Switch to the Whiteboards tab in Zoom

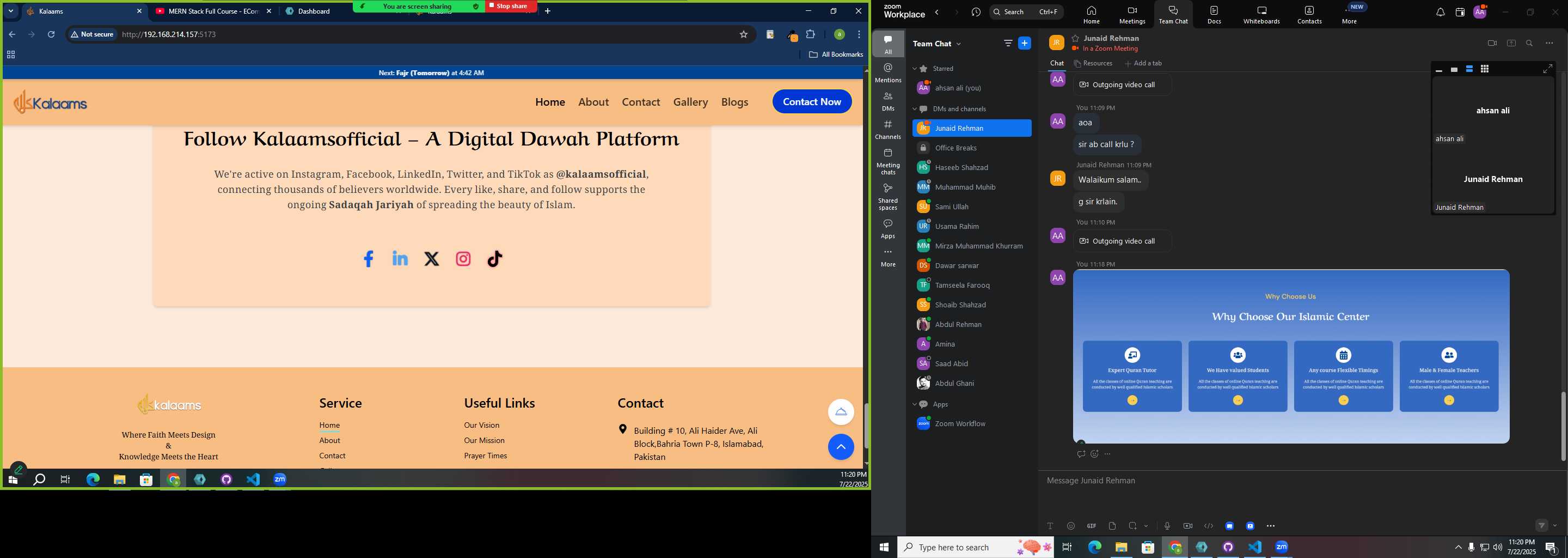pyautogui.click(x=1261, y=15)
